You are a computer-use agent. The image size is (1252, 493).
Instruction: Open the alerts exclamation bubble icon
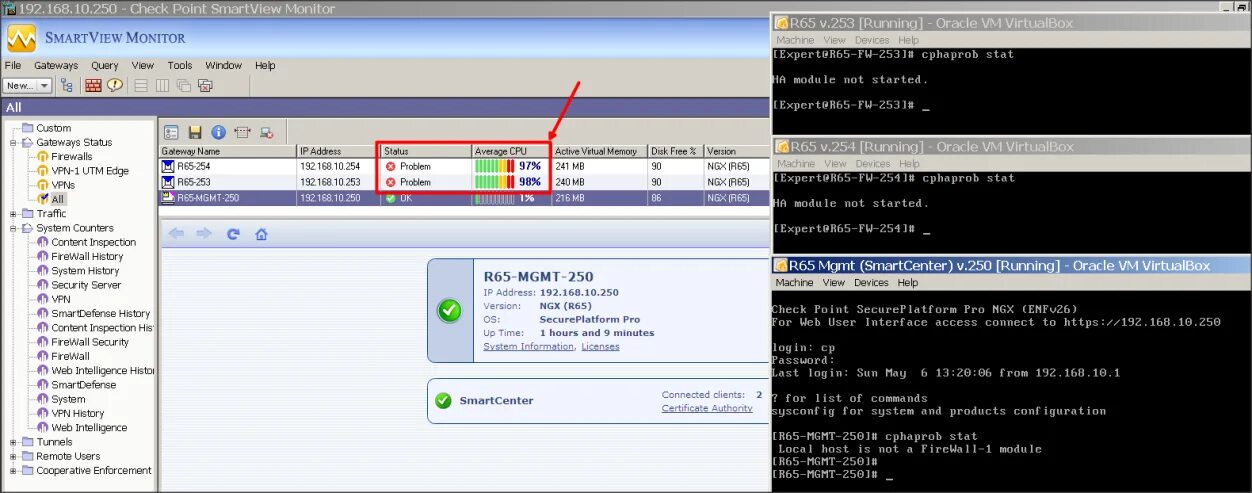coord(114,86)
